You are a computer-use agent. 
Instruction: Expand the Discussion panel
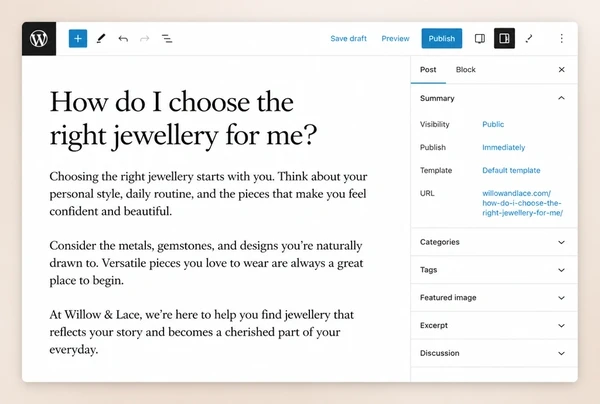coord(494,353)
